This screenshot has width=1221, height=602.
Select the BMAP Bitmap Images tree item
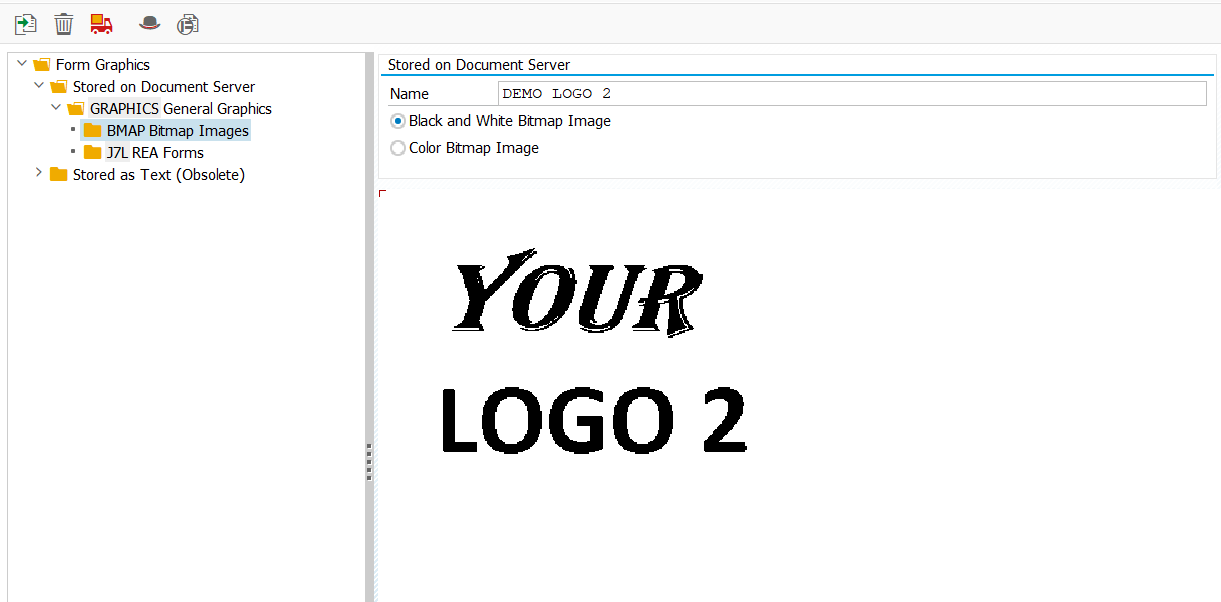177,131
